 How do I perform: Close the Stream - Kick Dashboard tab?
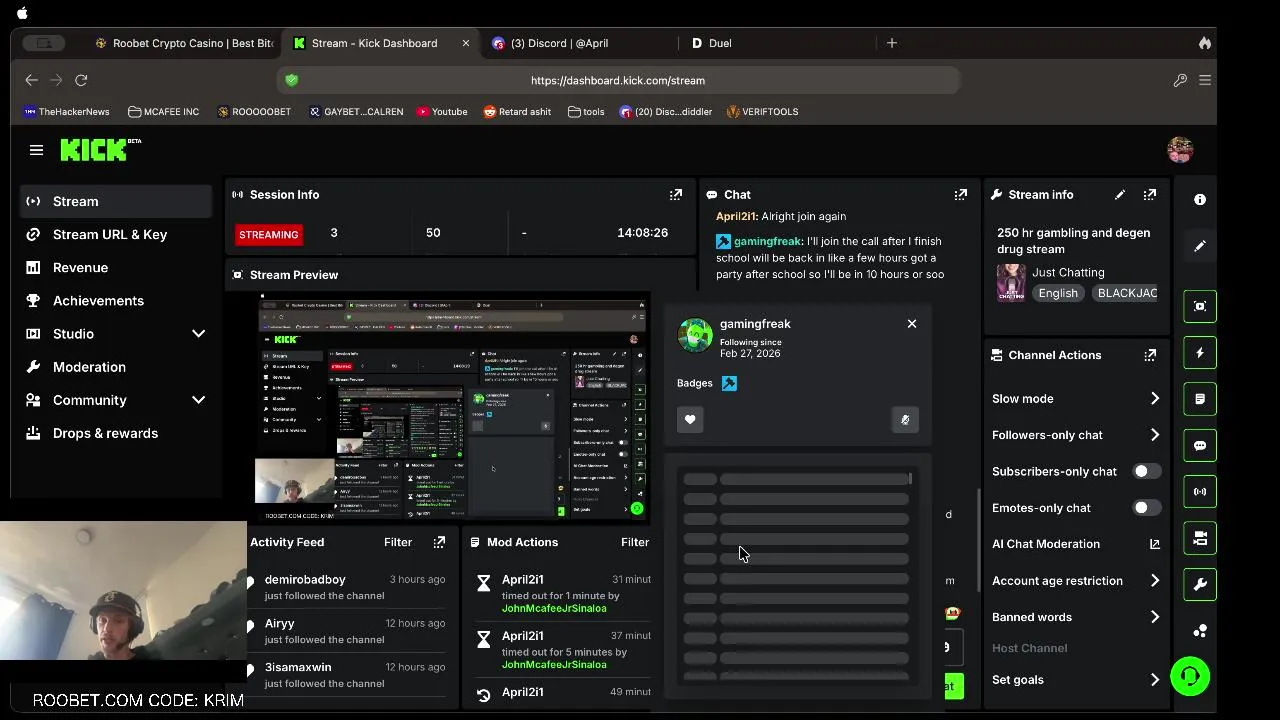[x=465, y=43]
